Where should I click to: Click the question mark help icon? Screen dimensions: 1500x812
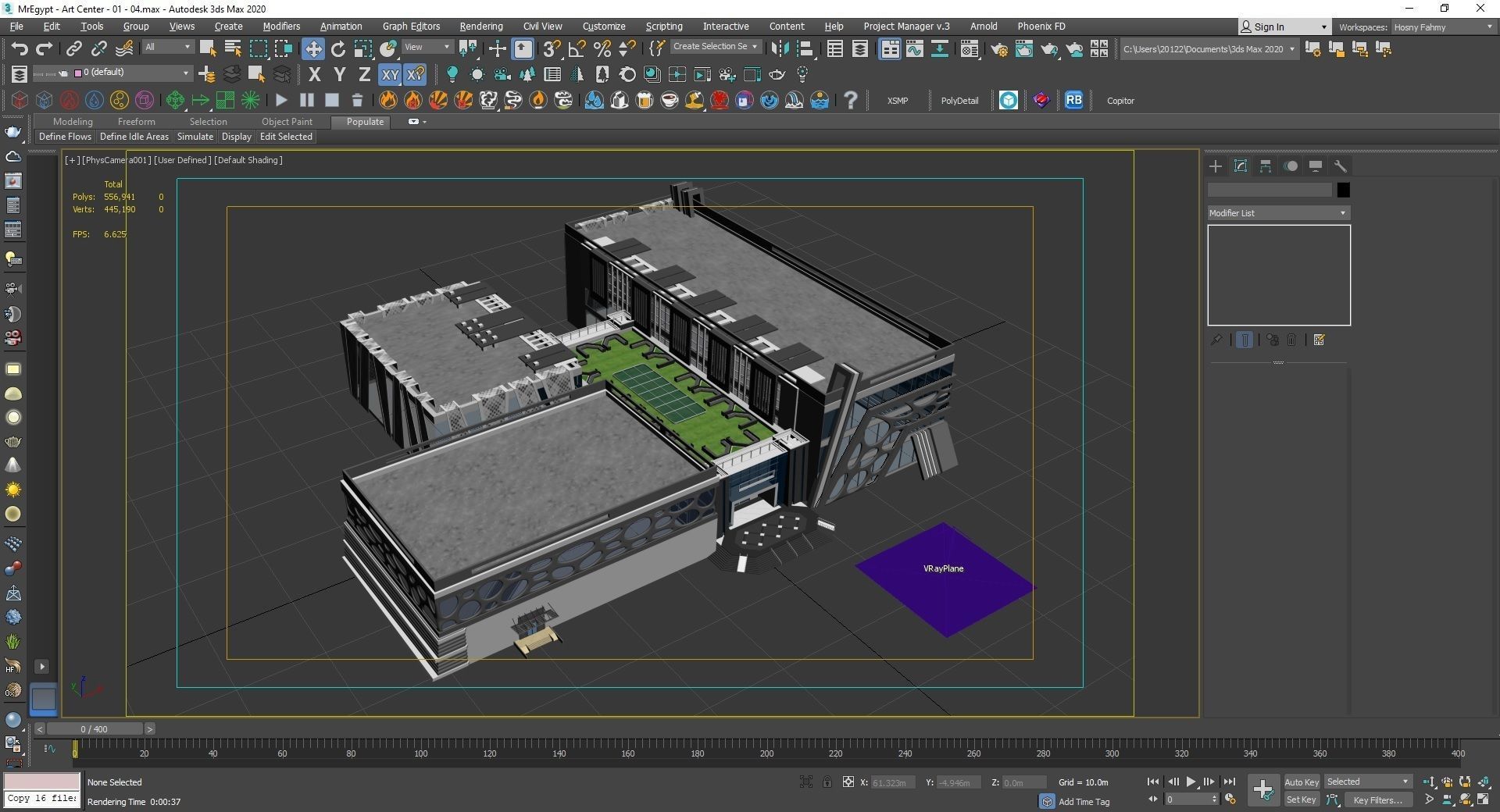(851, 100)
